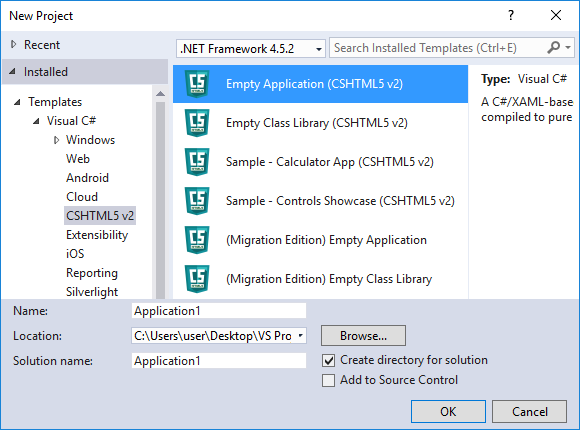Select the Windows template category

[90, 140]
